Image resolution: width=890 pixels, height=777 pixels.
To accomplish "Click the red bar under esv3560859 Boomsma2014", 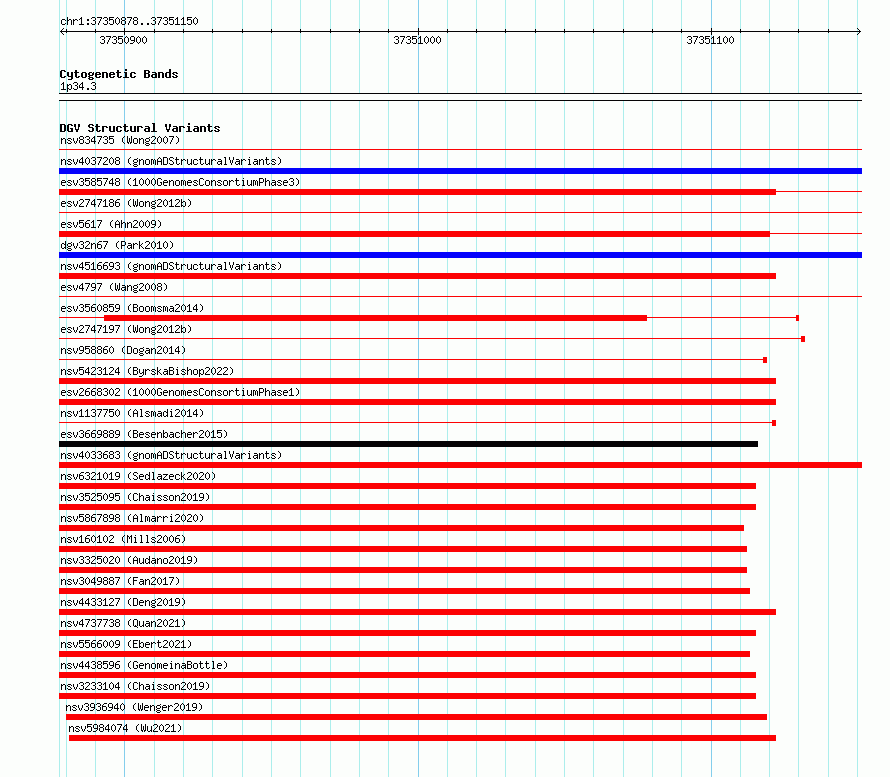I will pyautogui.click(x=375, y=318).
